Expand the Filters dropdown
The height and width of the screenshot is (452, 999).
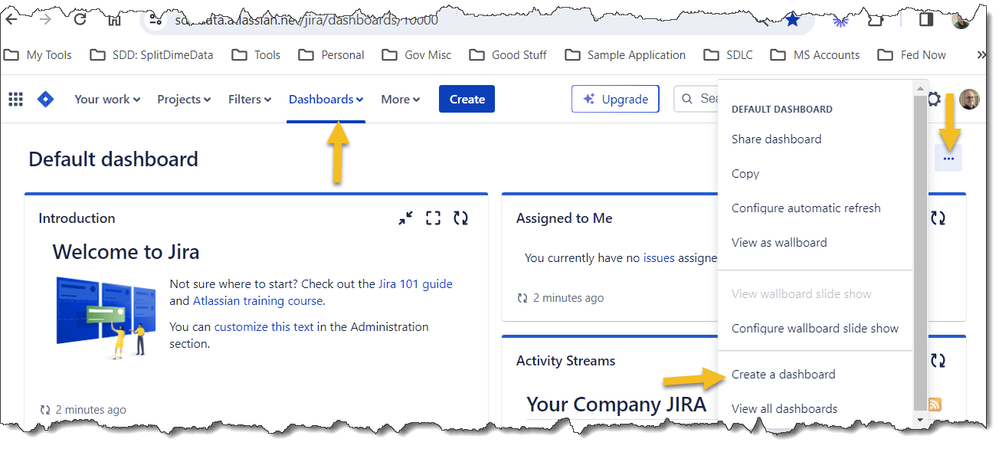tap(249, 99)
